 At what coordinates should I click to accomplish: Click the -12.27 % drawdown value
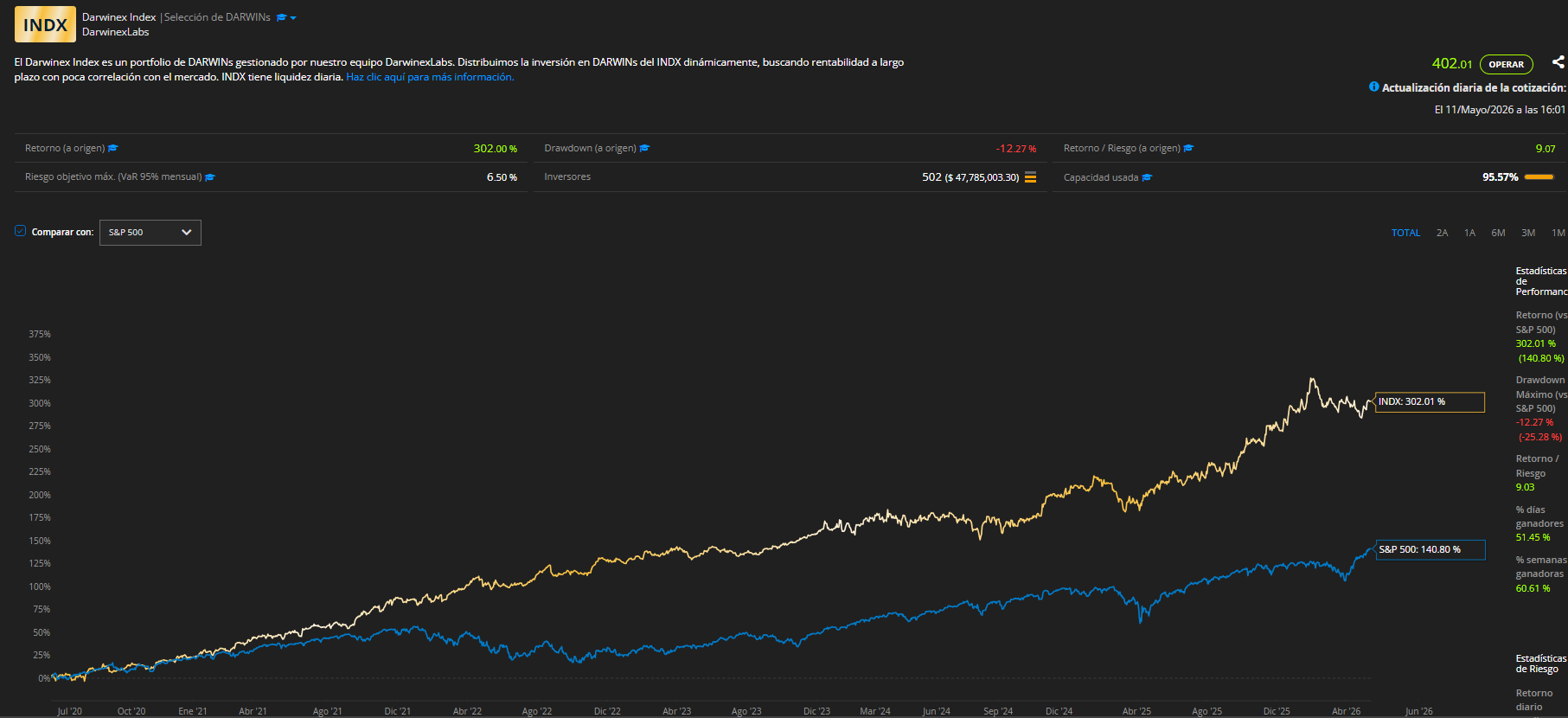pos(1015,149)
